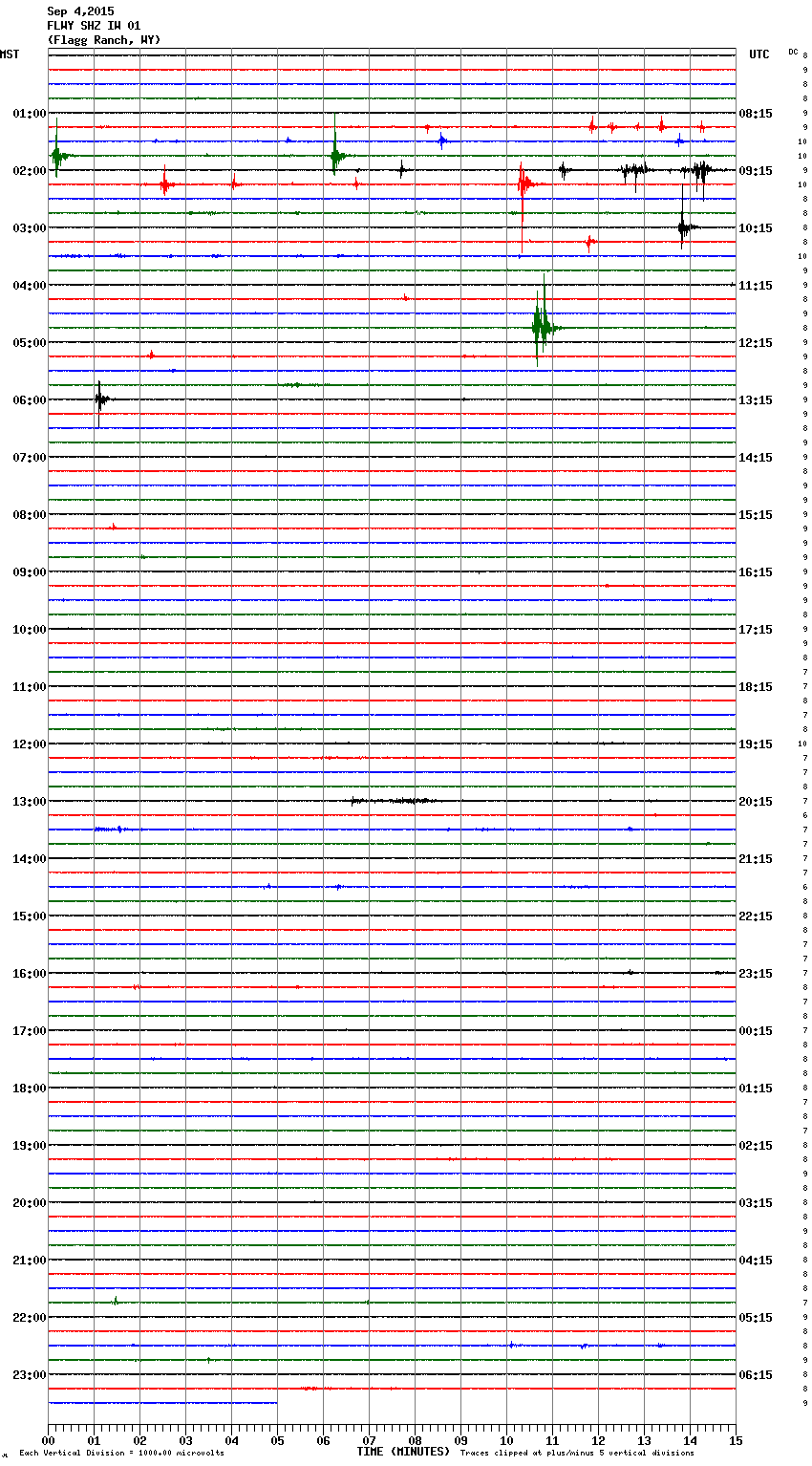Screen dimensions: 812x1466
Task: Click the 20:15 UTC time label
Action: tap(756, 801)
